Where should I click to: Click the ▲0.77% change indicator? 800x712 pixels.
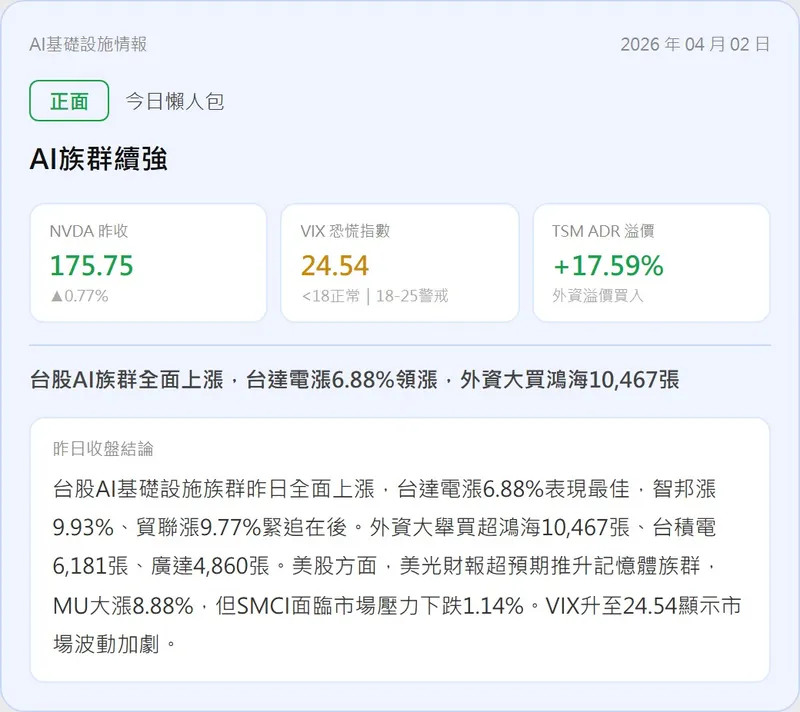tap(80, 296)
